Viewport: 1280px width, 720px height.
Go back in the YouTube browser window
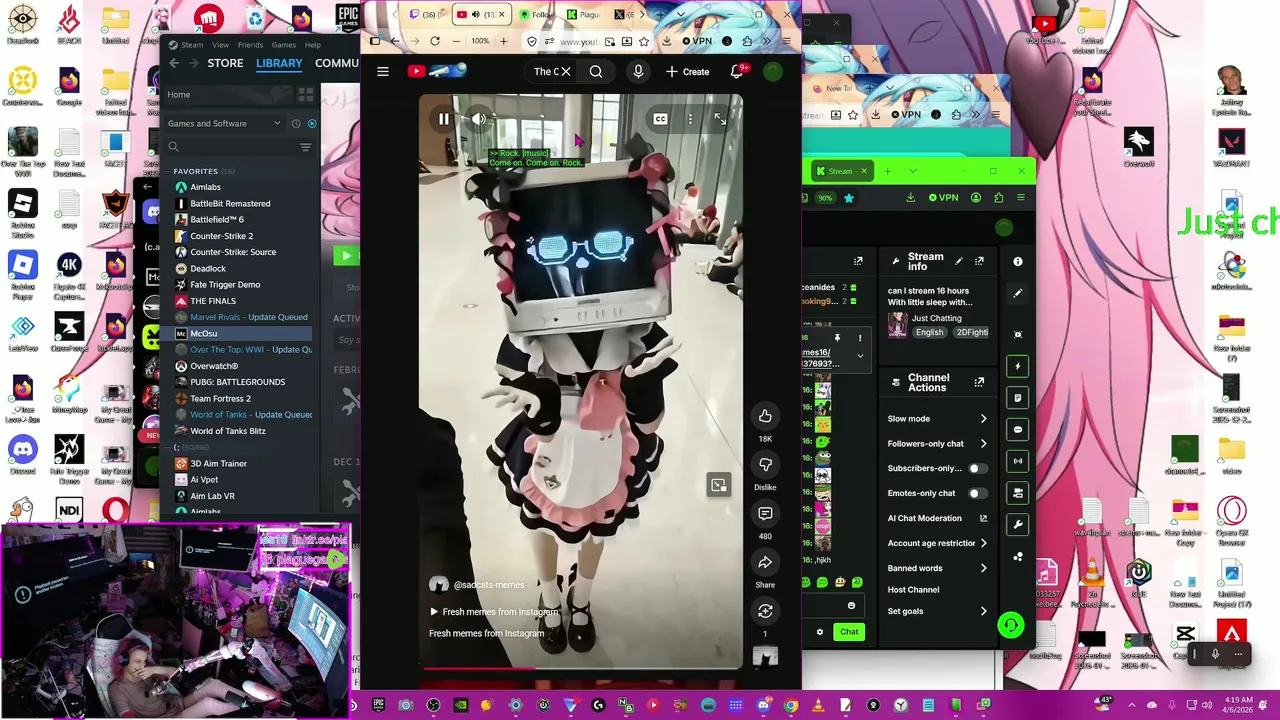coord(394,41)
